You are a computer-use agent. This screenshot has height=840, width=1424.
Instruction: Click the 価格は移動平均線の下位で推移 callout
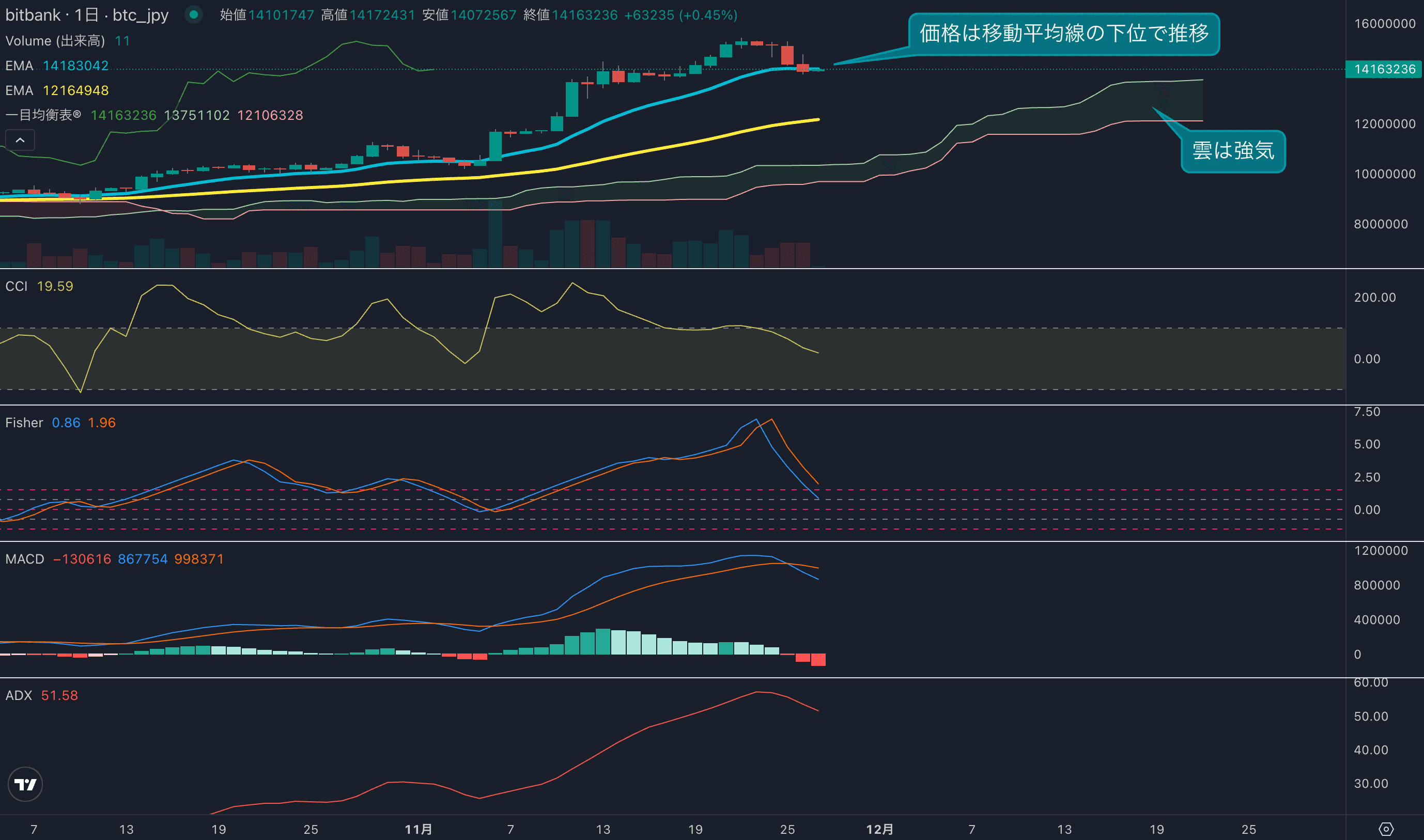click(1063, 34)
